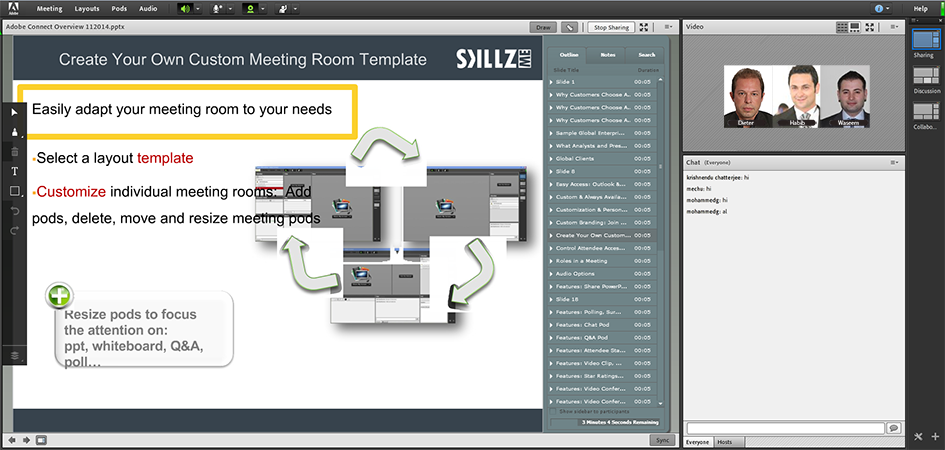
Task: Click the Stop Sharing button
Action: click(611, 27)
